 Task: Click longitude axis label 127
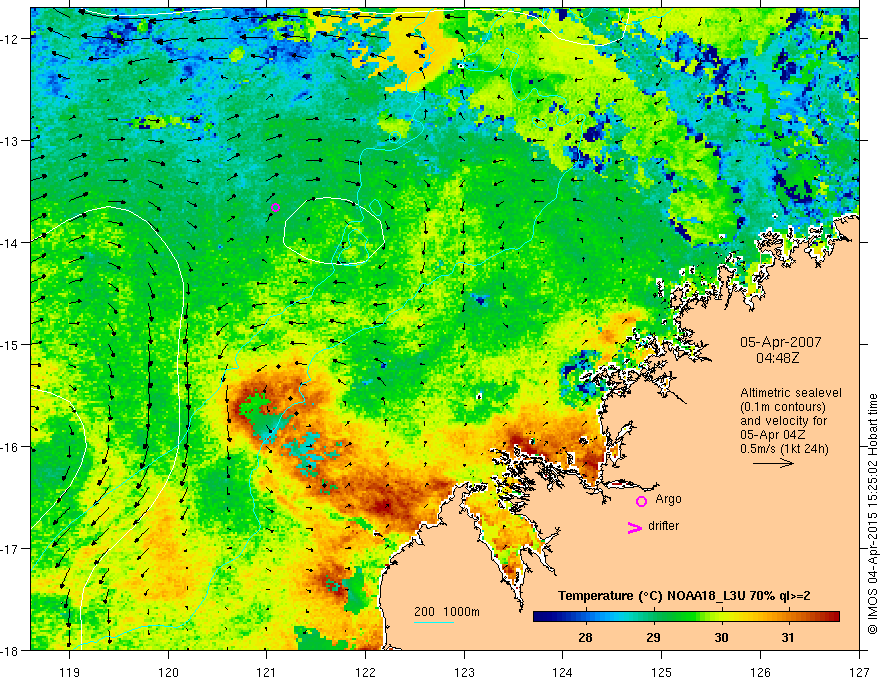click(859, 672)
